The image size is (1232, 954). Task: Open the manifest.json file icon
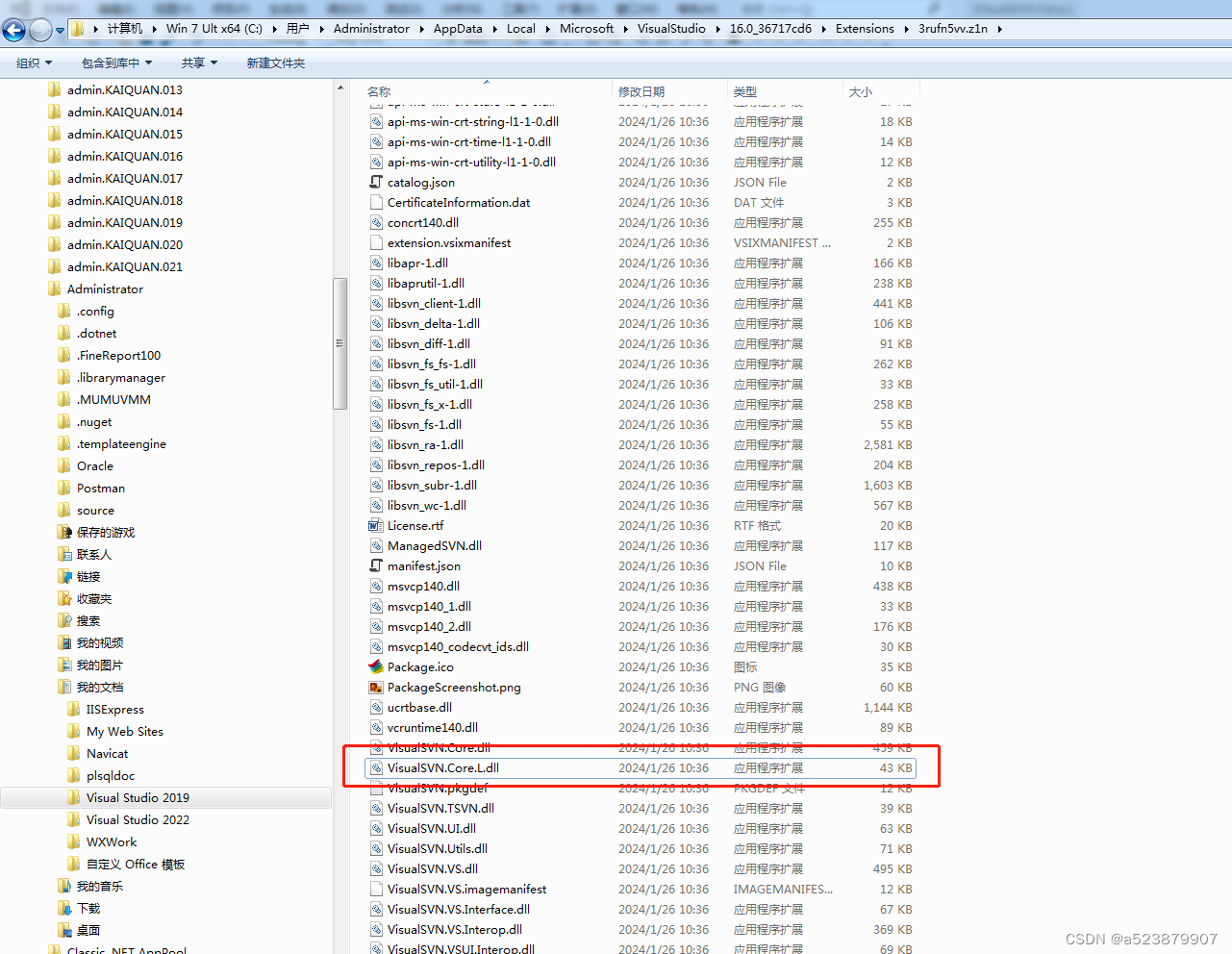(x=375, y=565)
